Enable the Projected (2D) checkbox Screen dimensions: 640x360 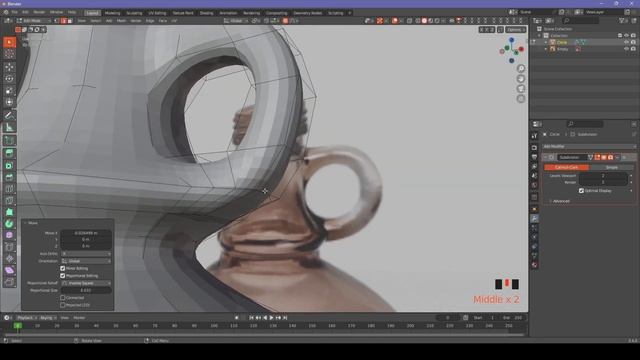pyautogui.click(x=63, y=304)
